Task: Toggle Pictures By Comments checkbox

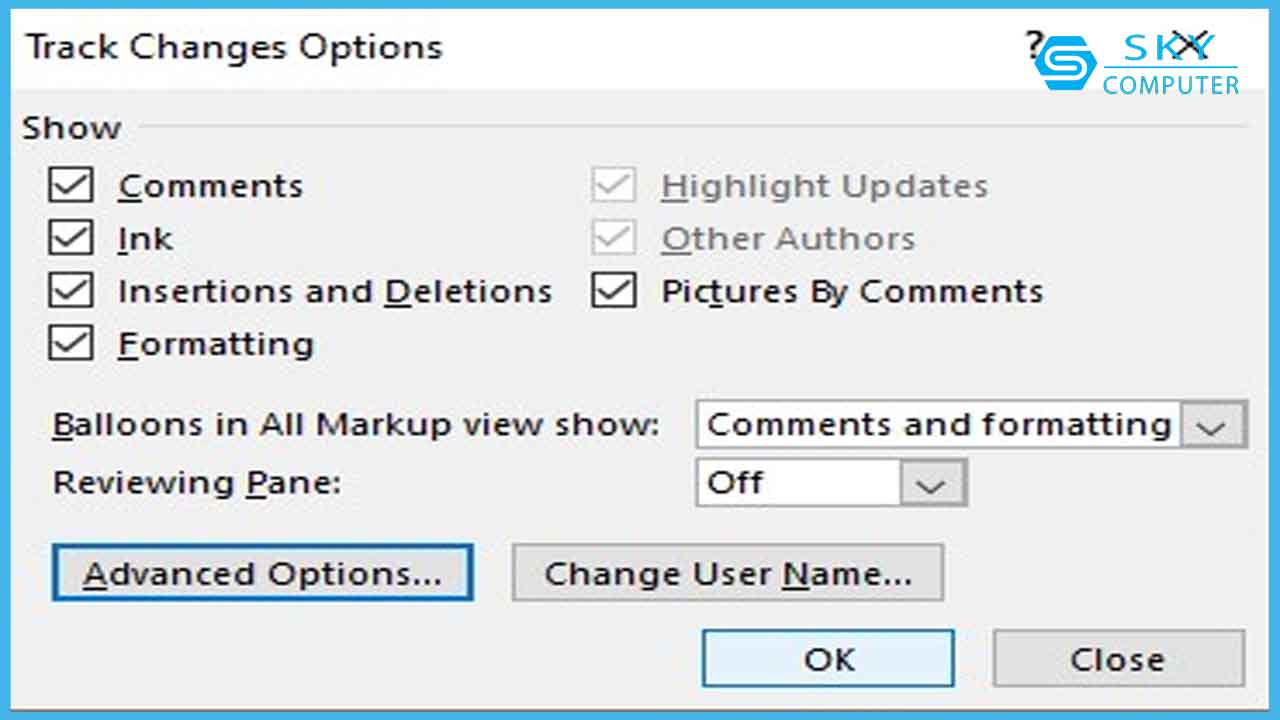Action: [x=614, y=291]
